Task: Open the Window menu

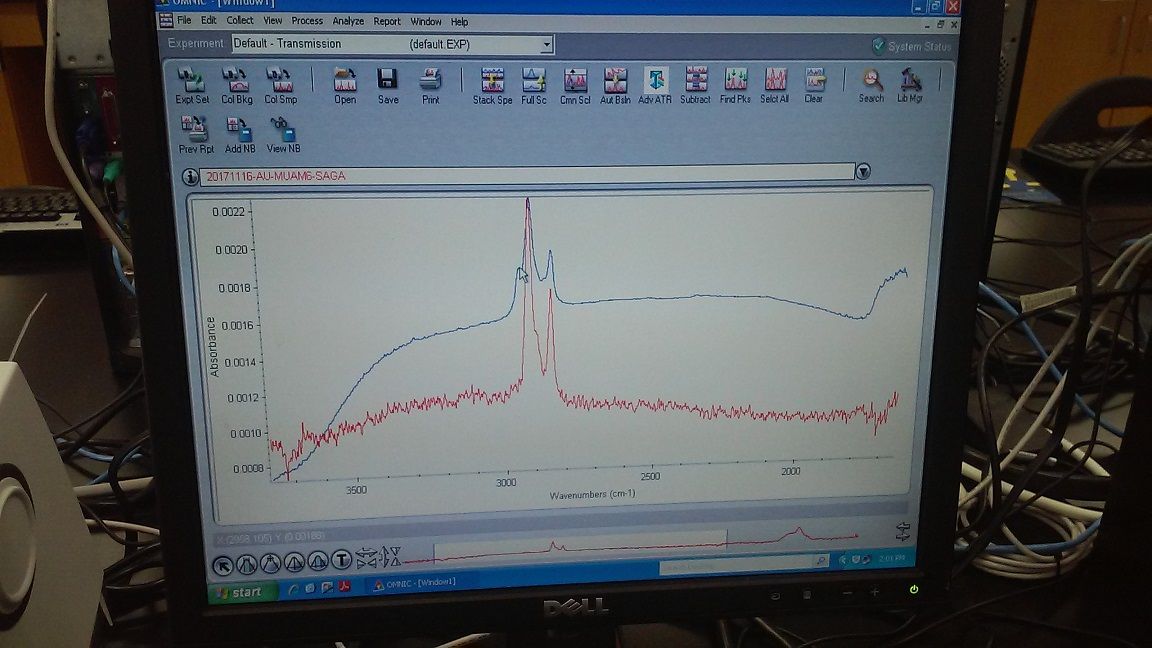Action: 426,21
